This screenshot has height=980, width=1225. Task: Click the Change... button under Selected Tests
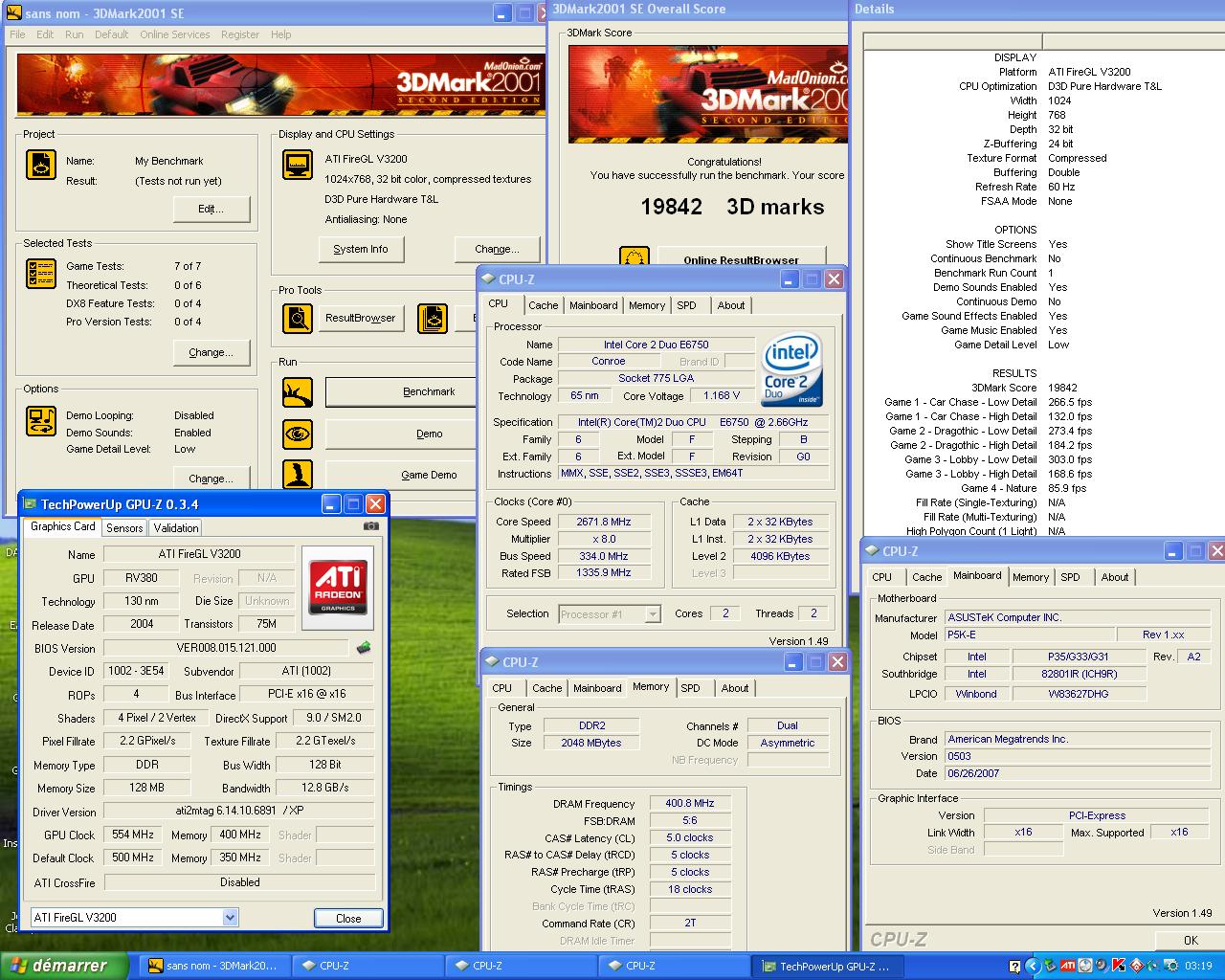click(212, 352)
